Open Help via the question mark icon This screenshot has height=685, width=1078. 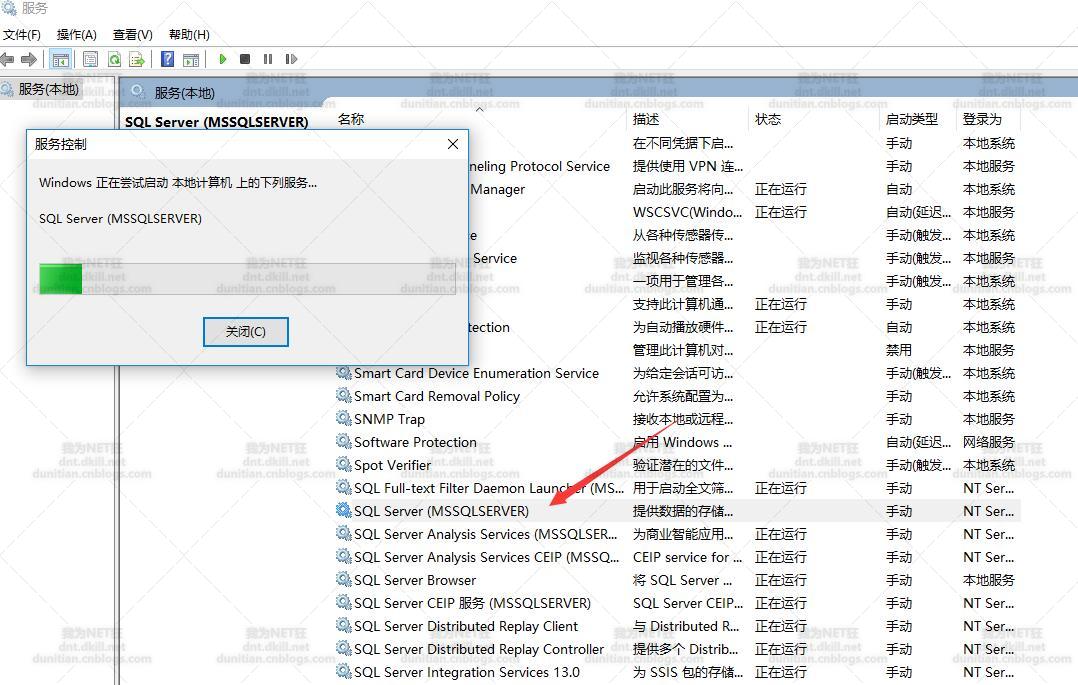coord(167,59)
